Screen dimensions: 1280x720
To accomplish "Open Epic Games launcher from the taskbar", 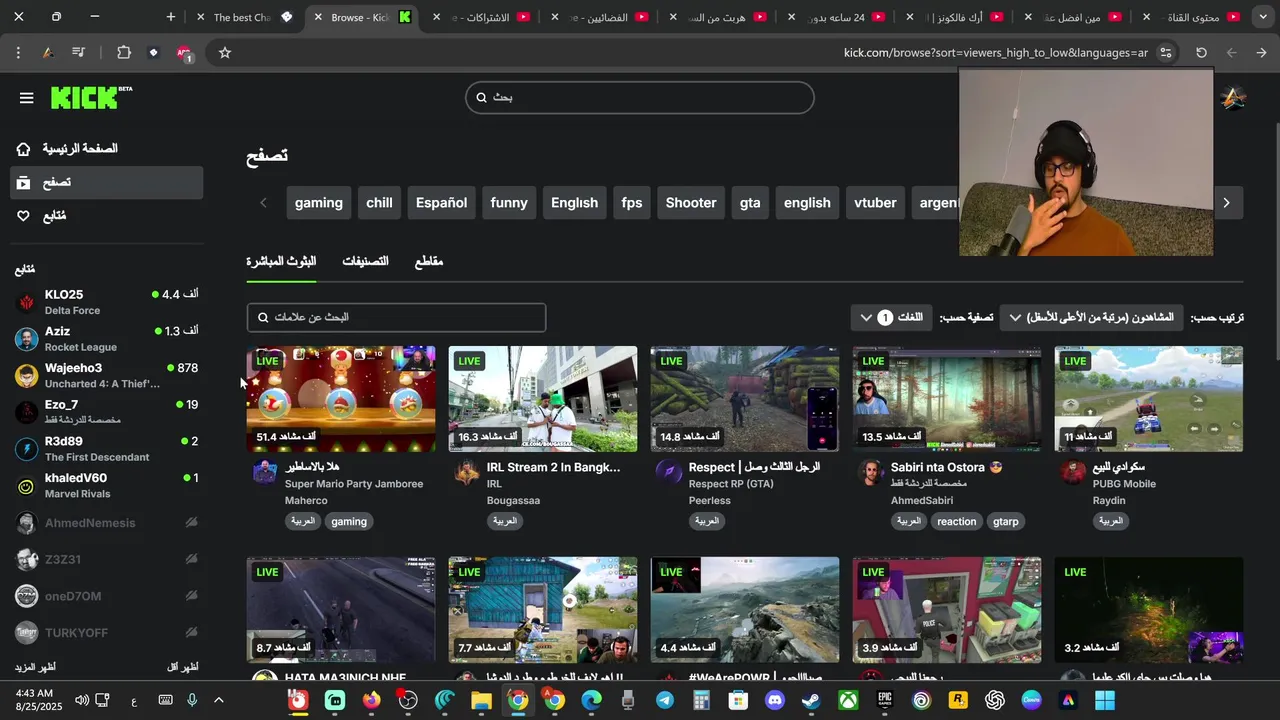I will 885,700.
